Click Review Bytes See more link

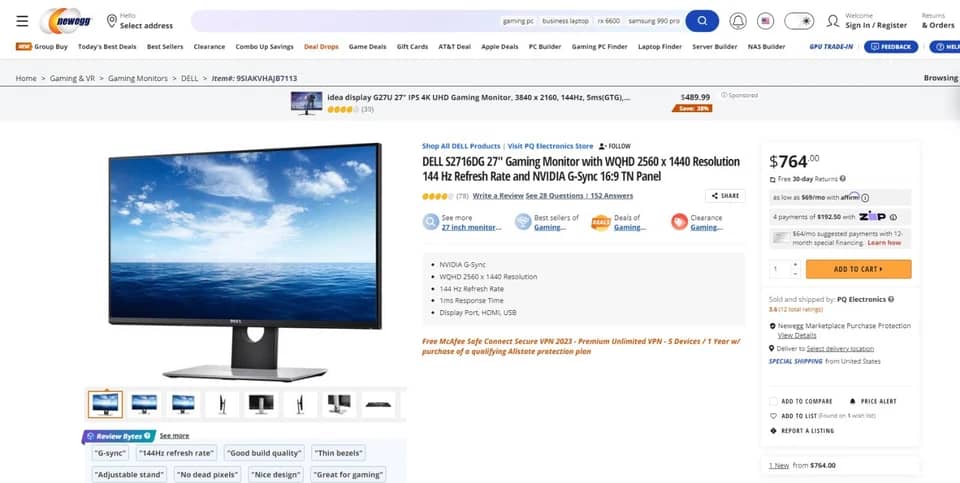pyautogui.click(x=174, y=436)
